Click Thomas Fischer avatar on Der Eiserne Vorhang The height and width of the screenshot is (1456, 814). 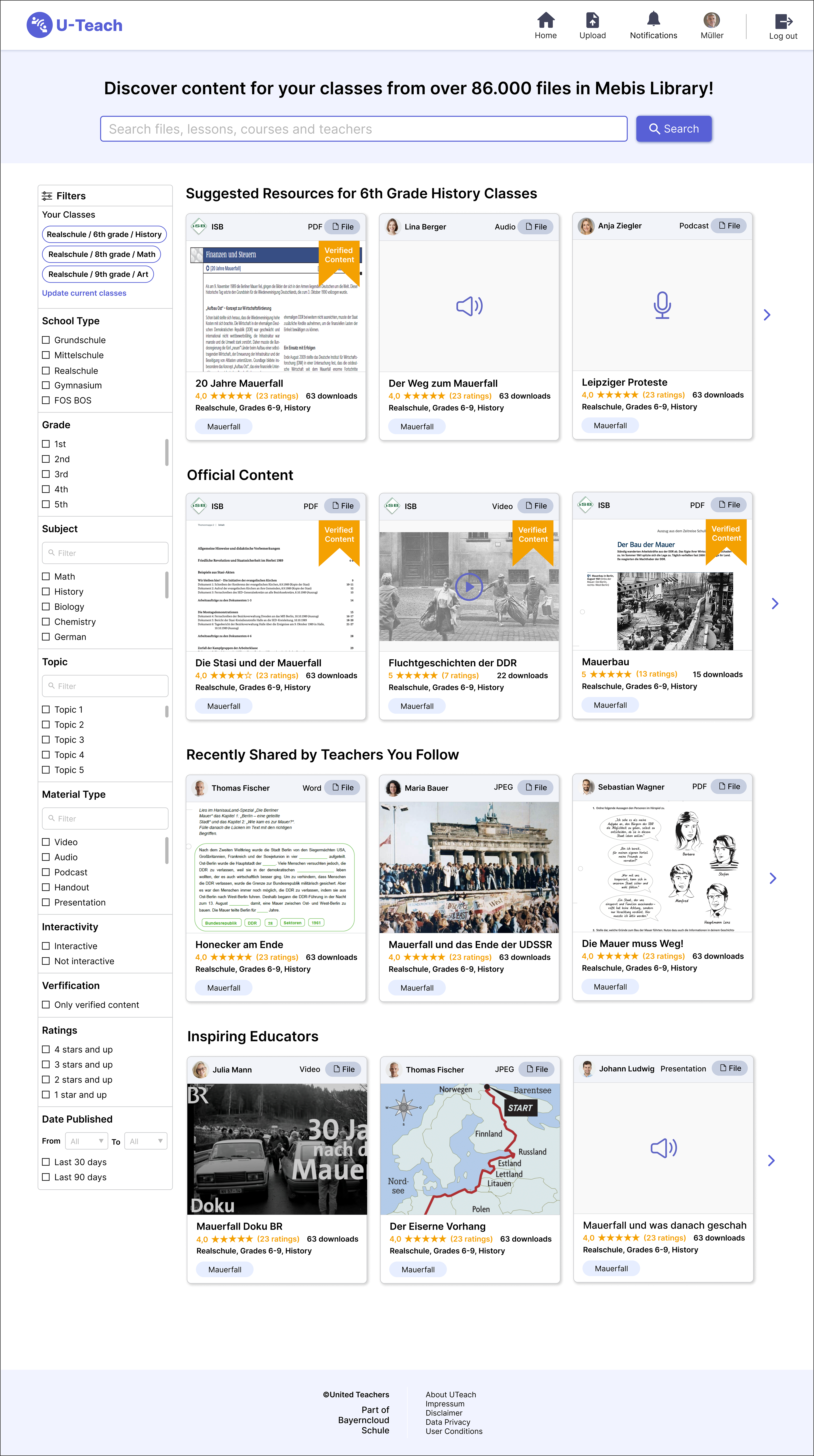394,1069
